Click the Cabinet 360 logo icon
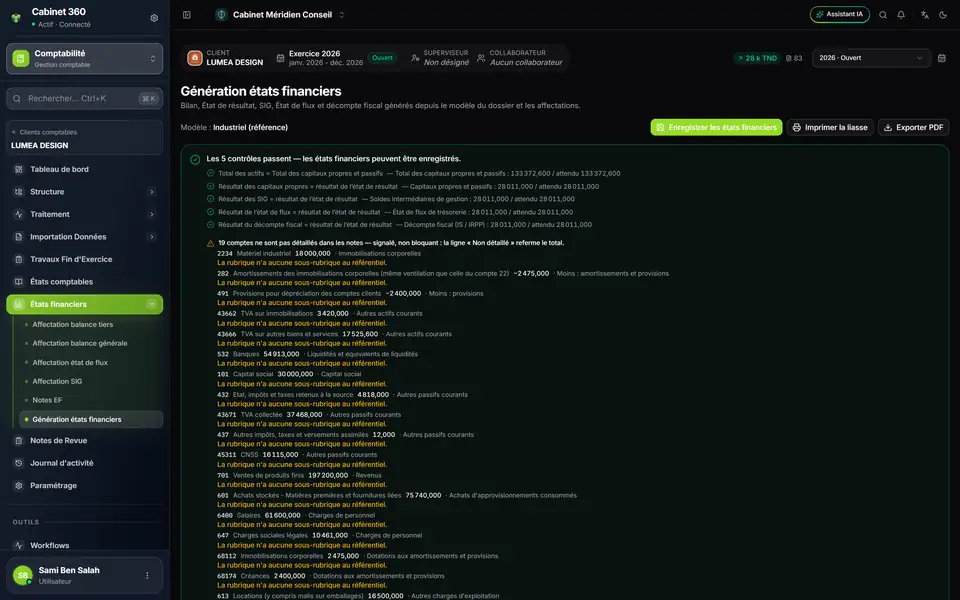The width and height of the screenshot is (960, 600). [x=17, y=18]
